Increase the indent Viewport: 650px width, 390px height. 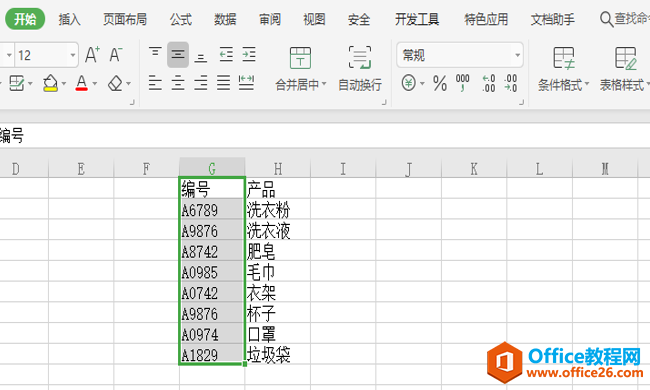tap(249, 54)
